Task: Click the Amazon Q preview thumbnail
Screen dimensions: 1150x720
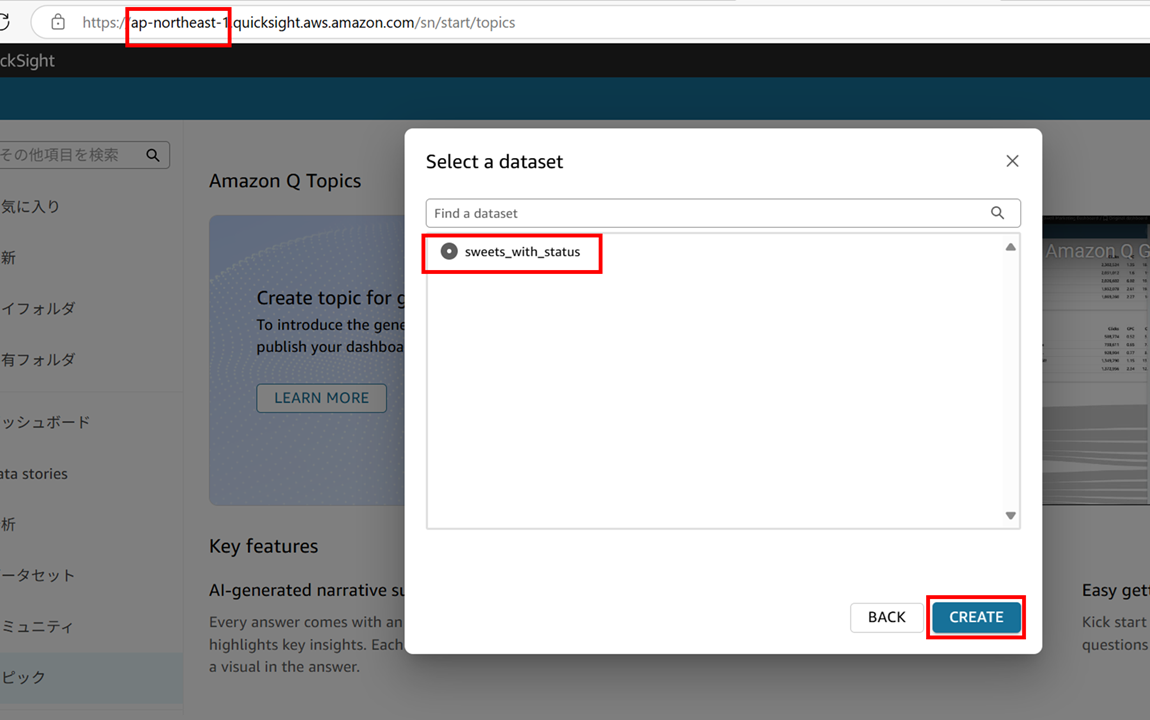Action: tap(1096, 360)
